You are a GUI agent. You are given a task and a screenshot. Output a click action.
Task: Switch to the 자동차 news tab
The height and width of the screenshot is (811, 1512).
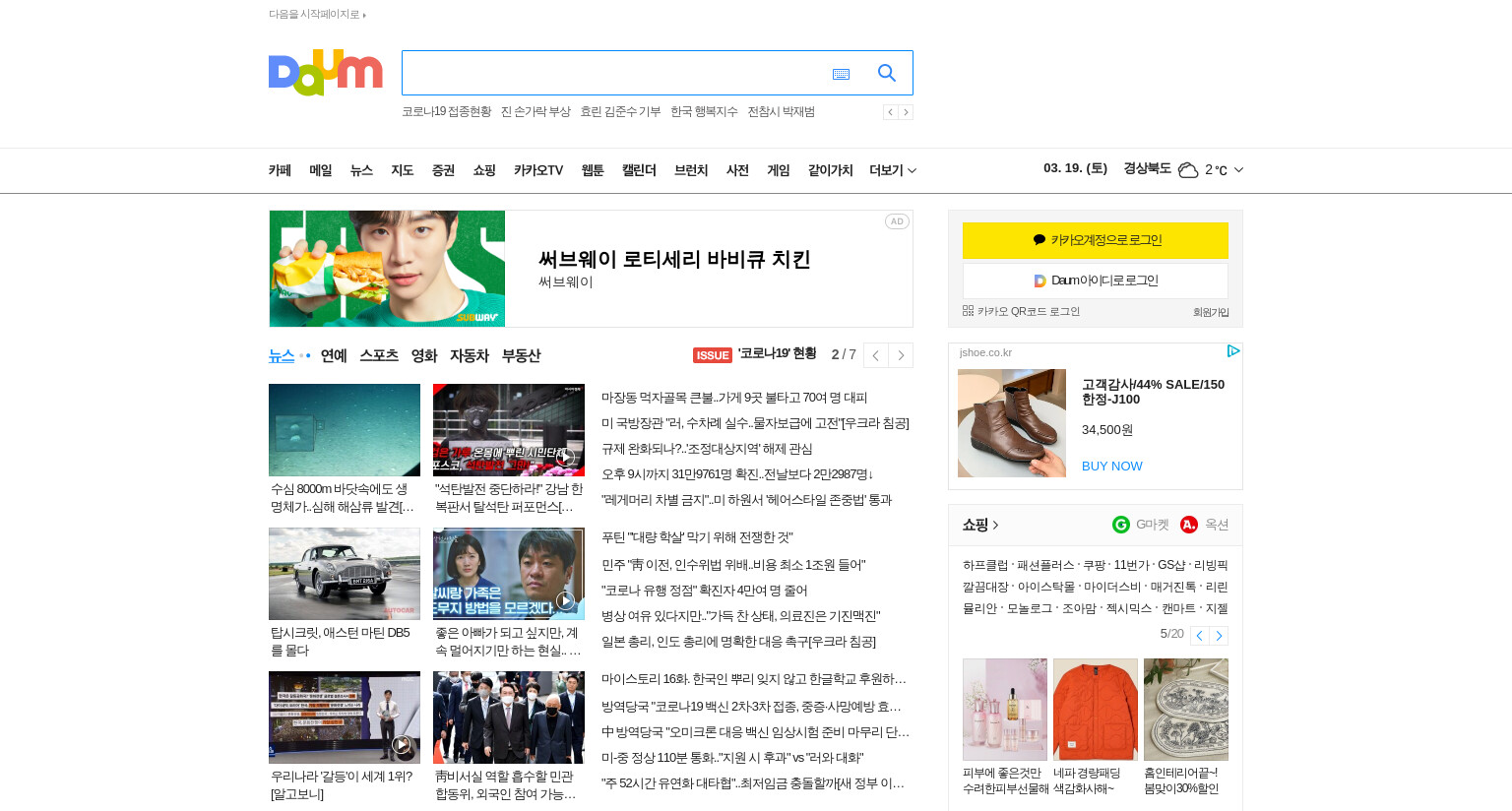point(470,355)
